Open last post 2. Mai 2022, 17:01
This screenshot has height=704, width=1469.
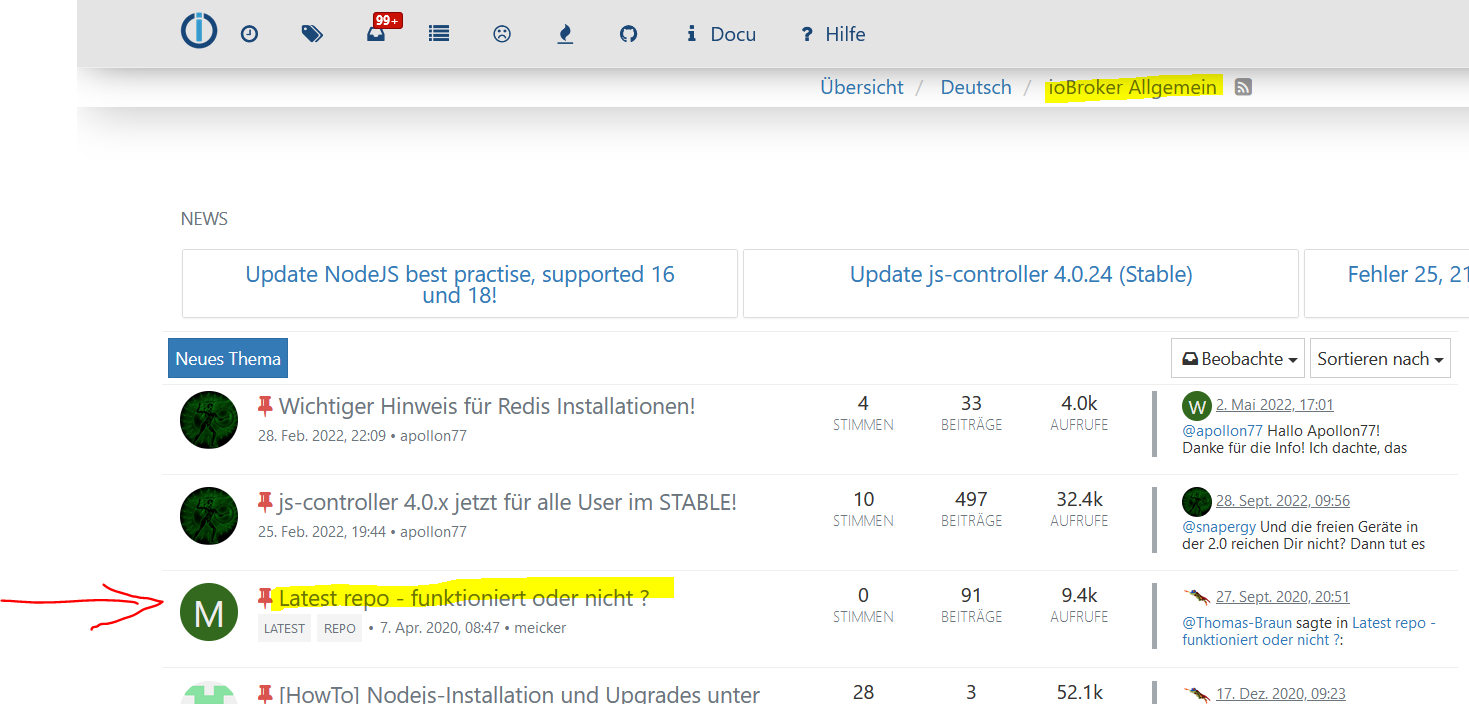click(x=1275, y=405)
